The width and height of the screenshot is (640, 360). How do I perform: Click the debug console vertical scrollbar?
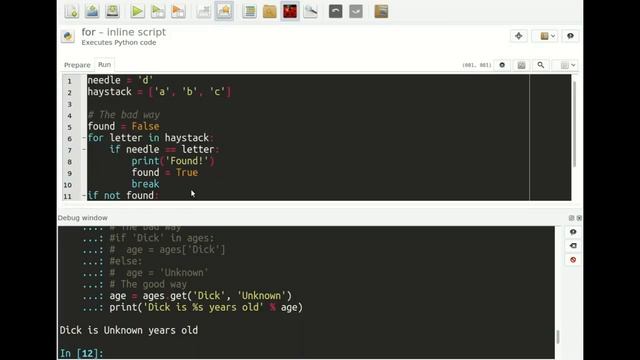click(558, 337)
